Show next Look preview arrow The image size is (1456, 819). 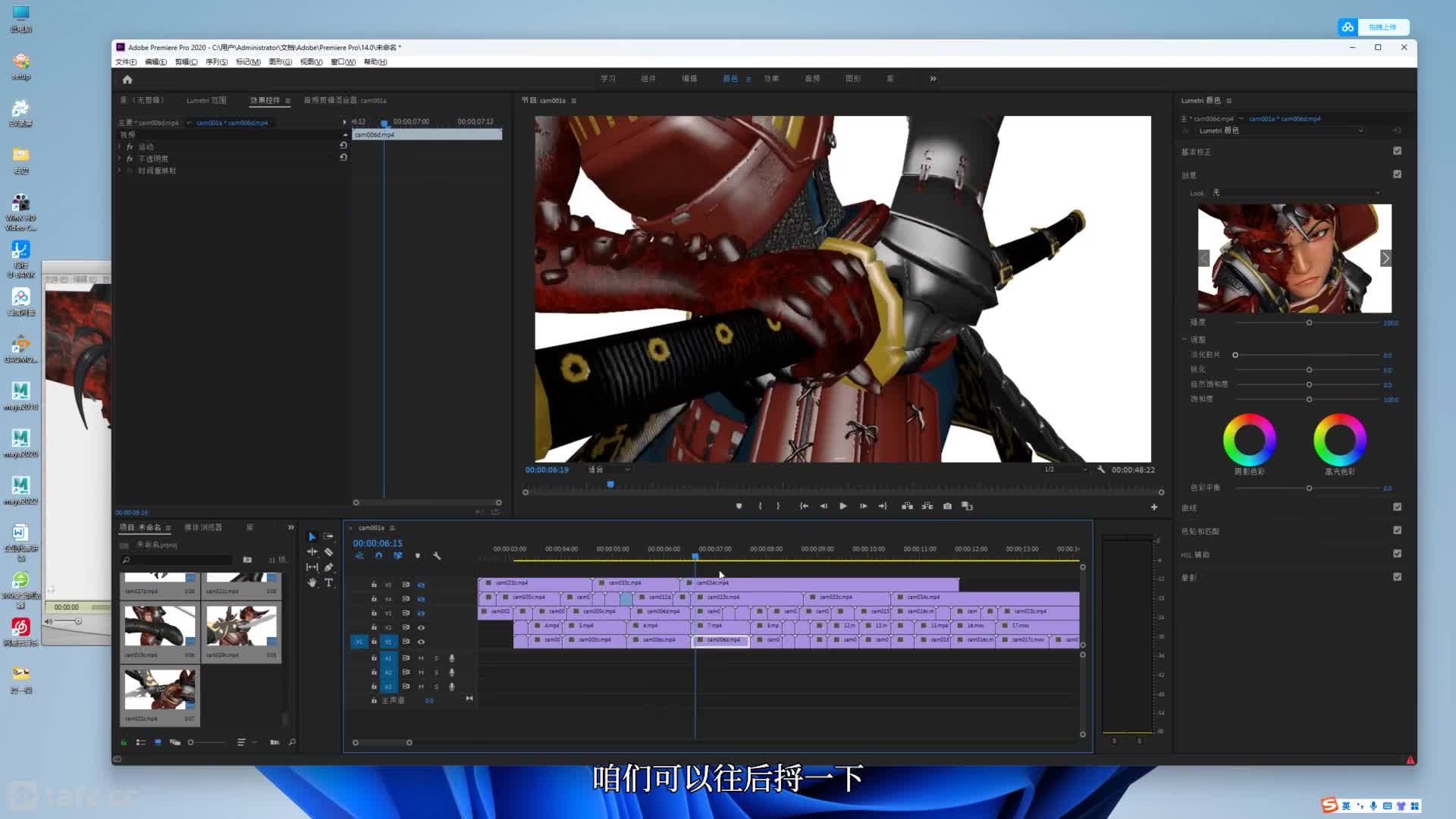coord(1385,259)
